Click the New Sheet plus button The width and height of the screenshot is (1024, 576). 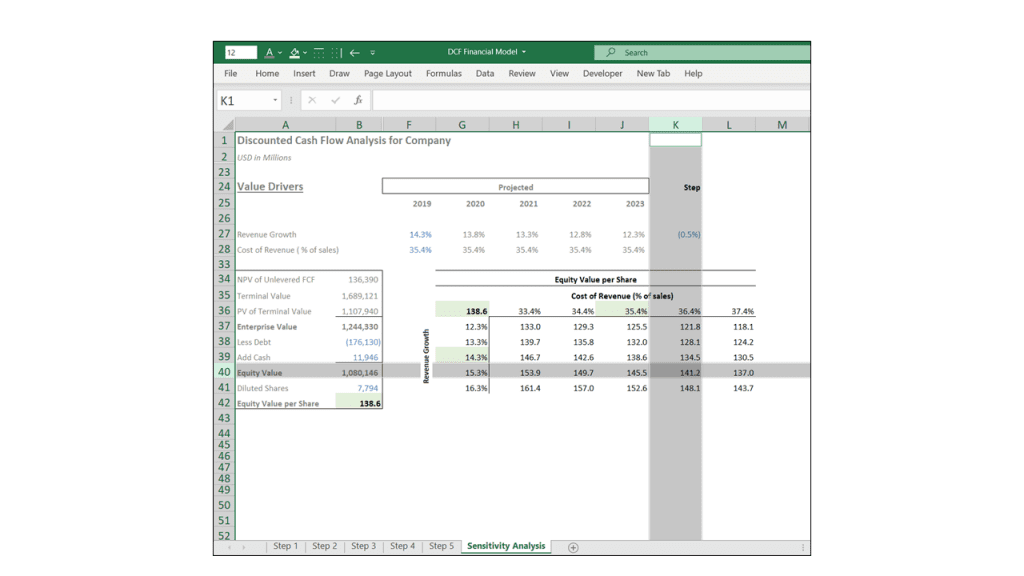(573, 547)
